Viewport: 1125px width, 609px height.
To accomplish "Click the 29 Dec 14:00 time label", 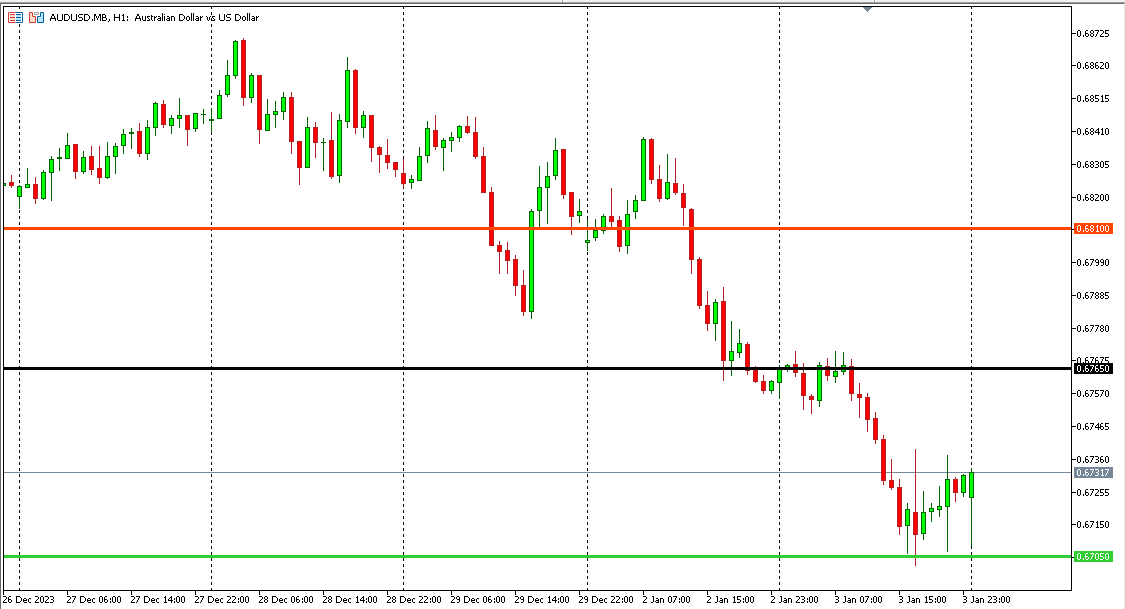I will pyautogui.click(x=540, y=600).
